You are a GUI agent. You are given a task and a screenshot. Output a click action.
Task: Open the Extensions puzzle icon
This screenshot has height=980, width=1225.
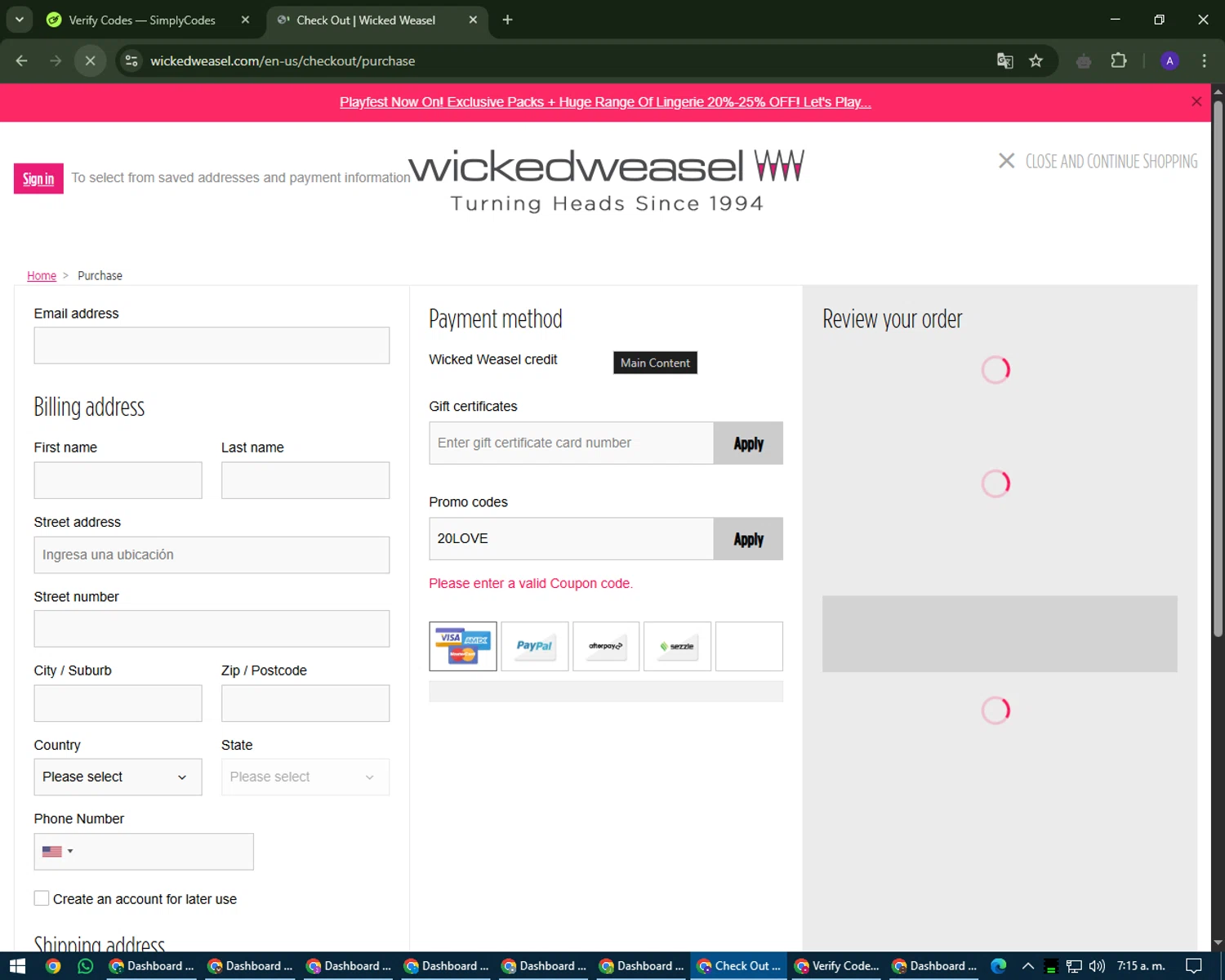click(1119, 60)
